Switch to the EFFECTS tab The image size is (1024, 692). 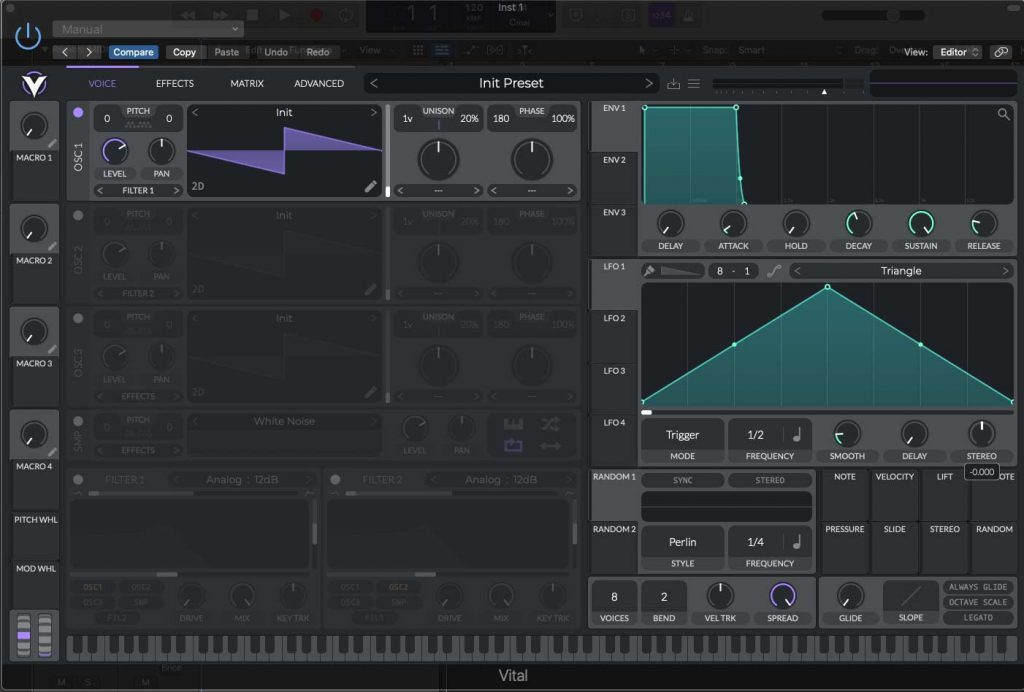click(173, 84)
